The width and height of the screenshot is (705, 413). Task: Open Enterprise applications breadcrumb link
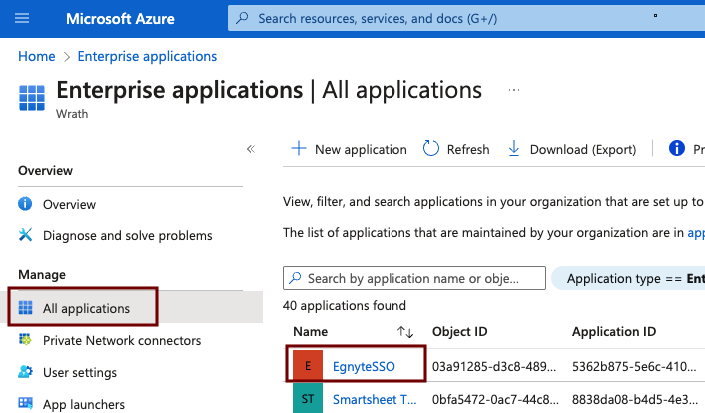(x=147, y=56)
